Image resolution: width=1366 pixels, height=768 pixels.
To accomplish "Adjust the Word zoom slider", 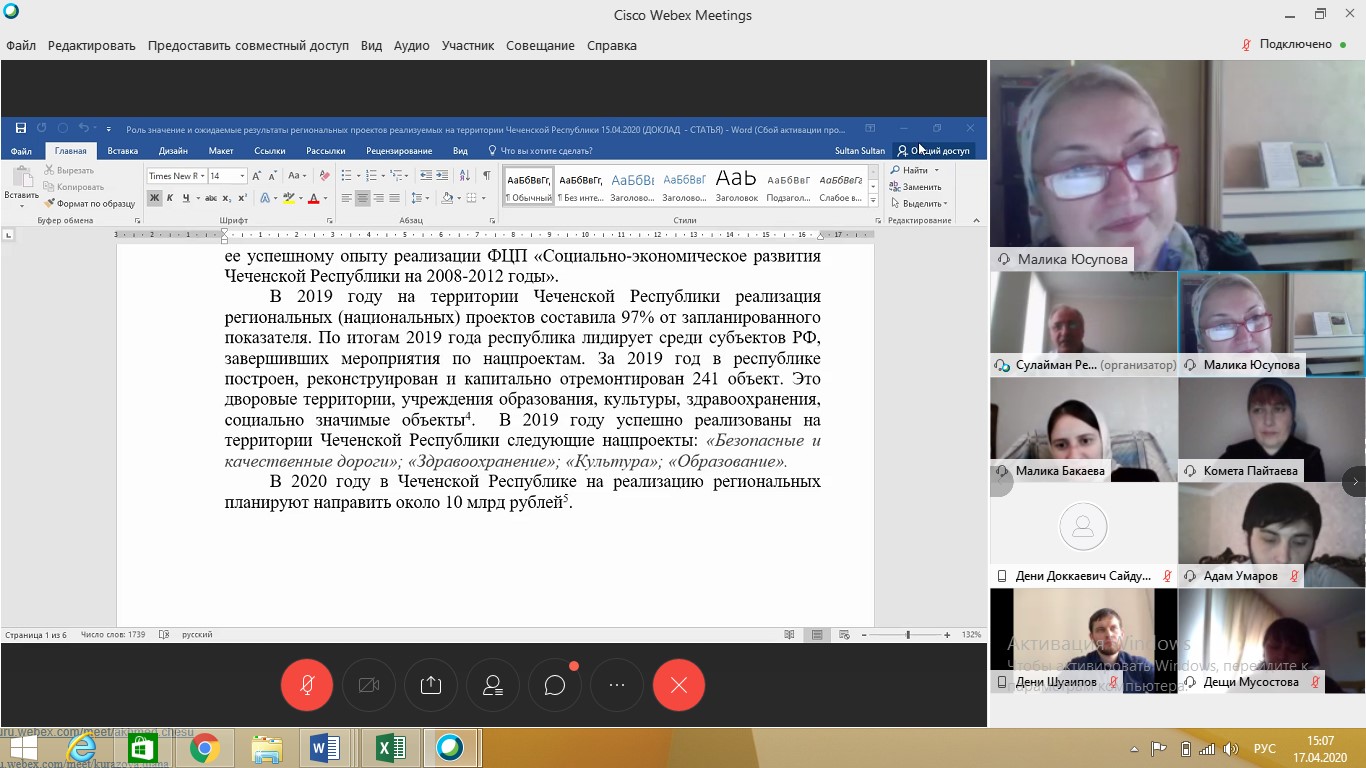I will 908,635.
